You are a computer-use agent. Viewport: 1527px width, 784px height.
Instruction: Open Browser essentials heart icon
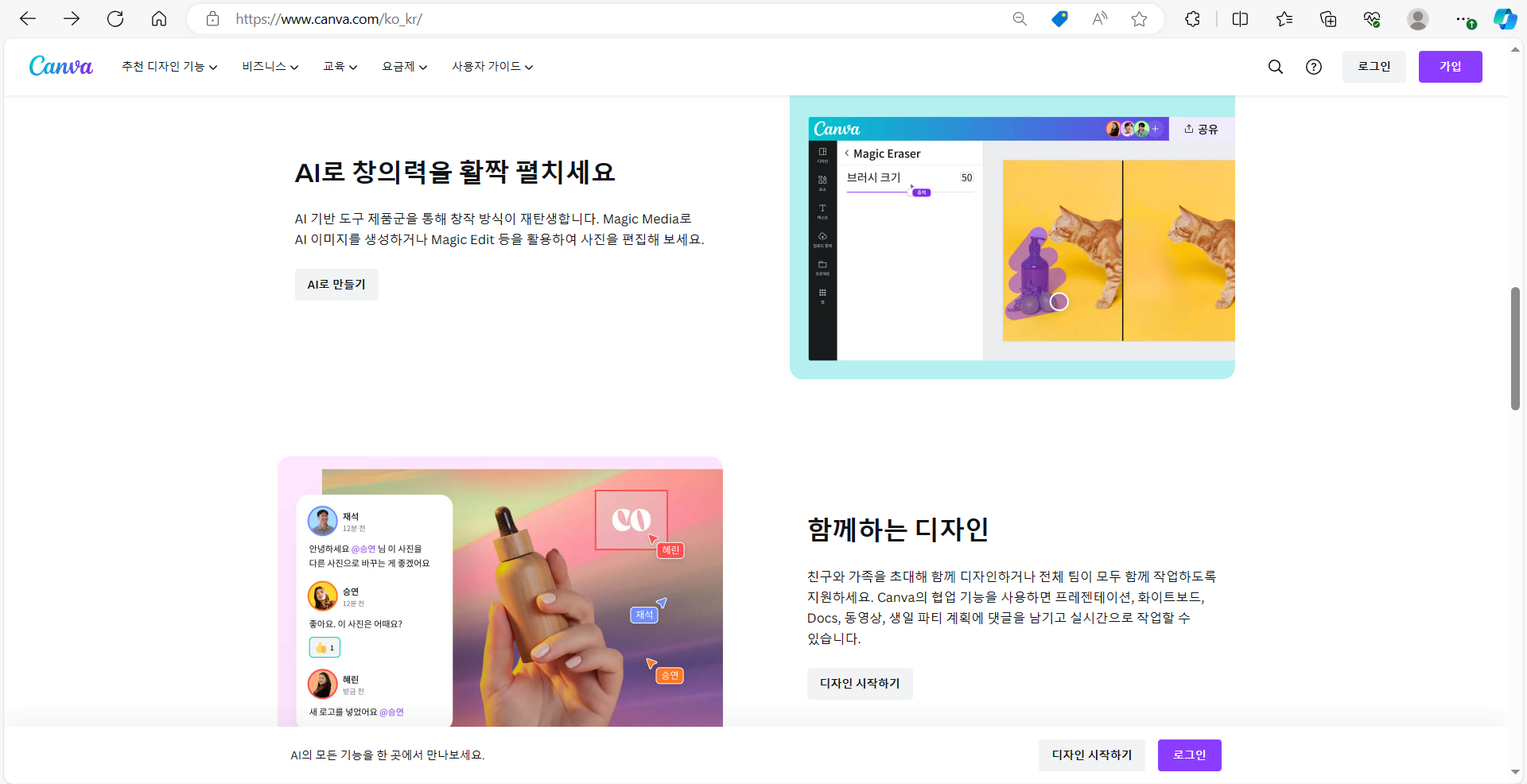[x=1372, y=19]
